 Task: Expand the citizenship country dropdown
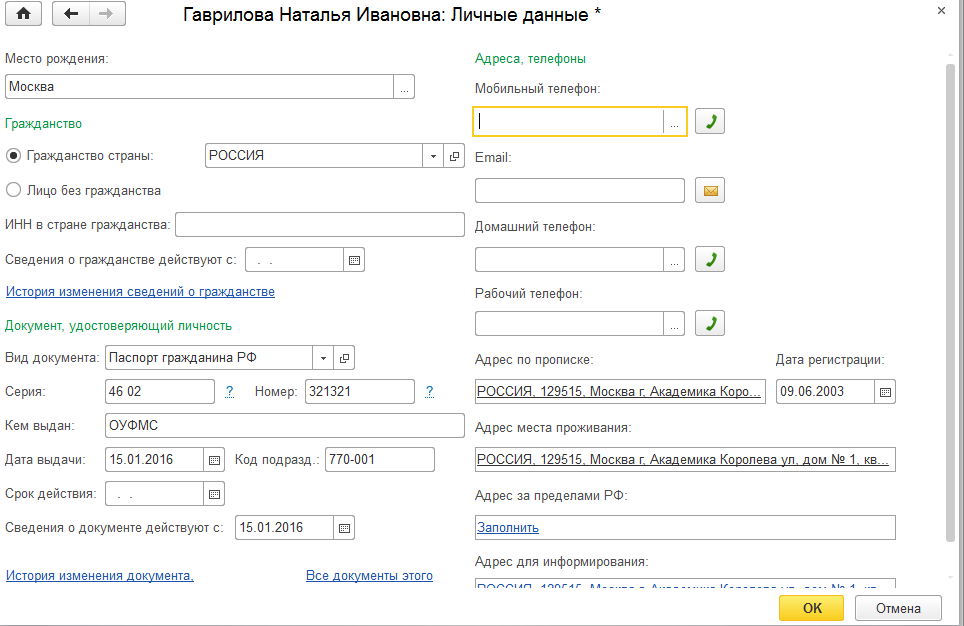(433, 156)
